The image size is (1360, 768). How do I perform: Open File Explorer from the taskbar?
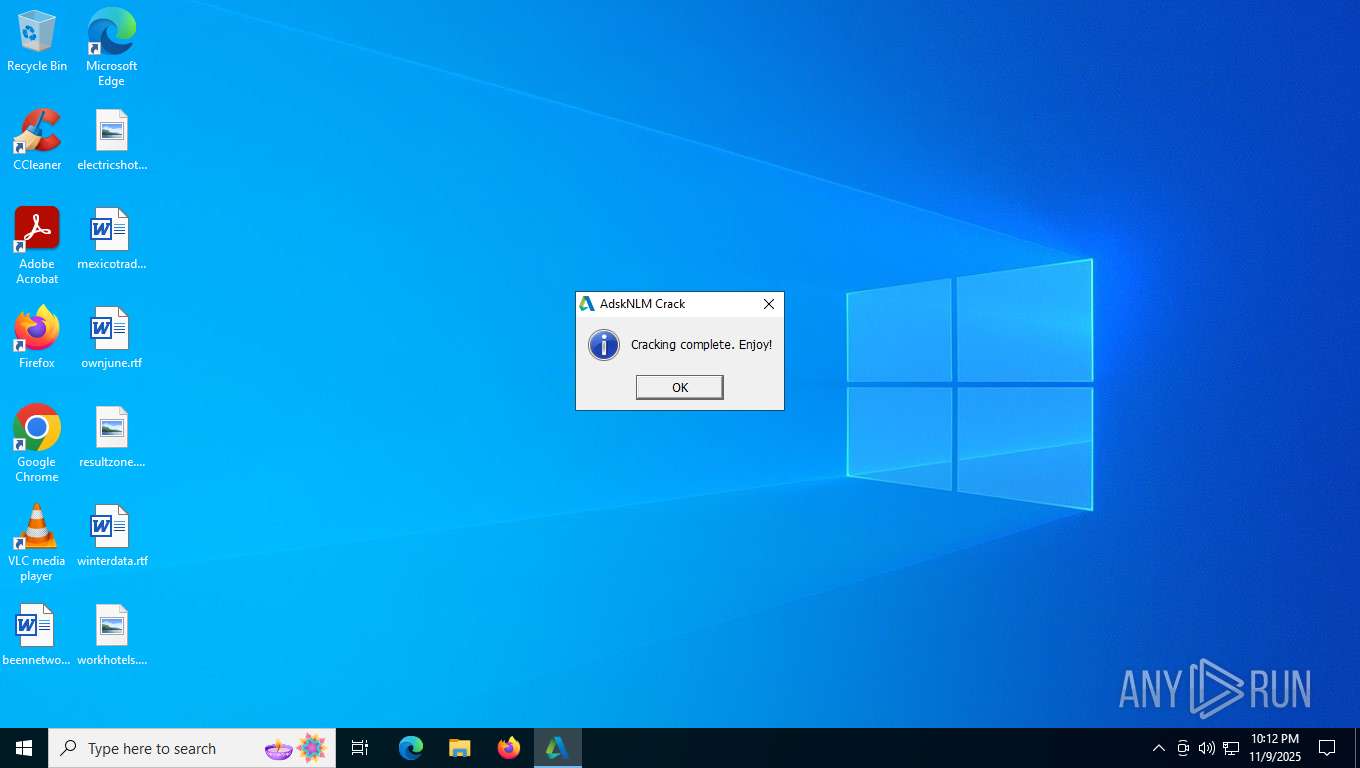coord(460,748)
